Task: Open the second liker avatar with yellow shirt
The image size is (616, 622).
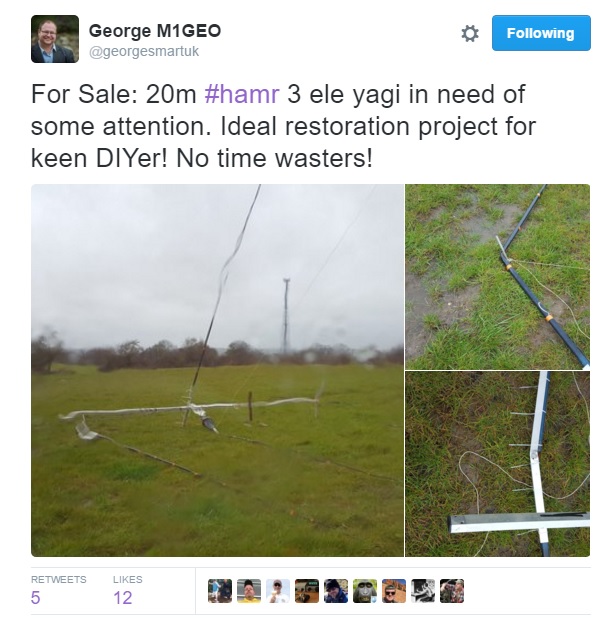Action: pyautogui.click(x=249, y=591)
